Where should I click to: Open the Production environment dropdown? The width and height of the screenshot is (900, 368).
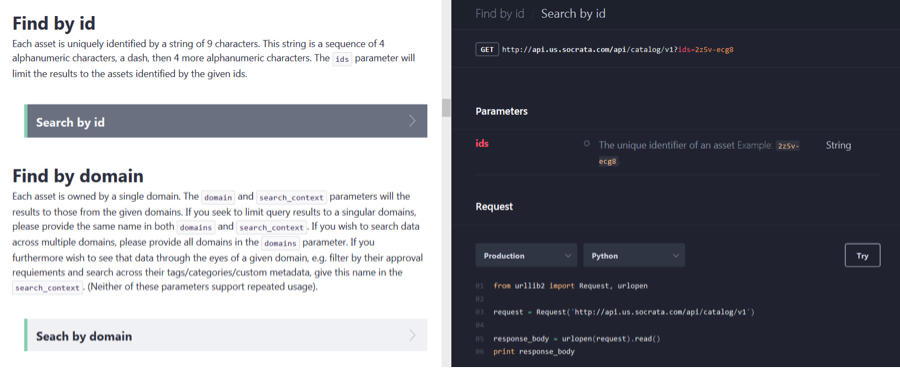click(526, 255)
